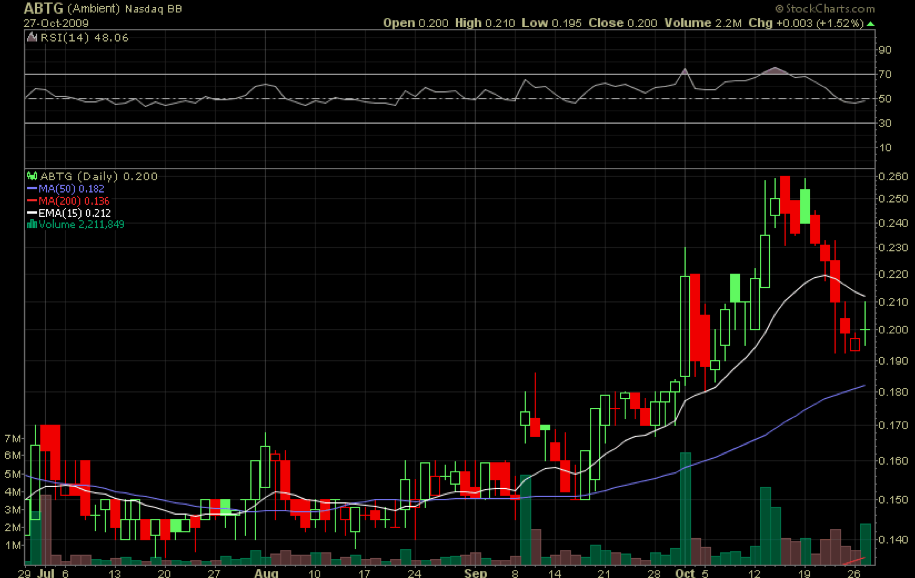Click the 7M volume axis label
The height and width of the screenshot is (578, 915).
click(x=13, y=438)
